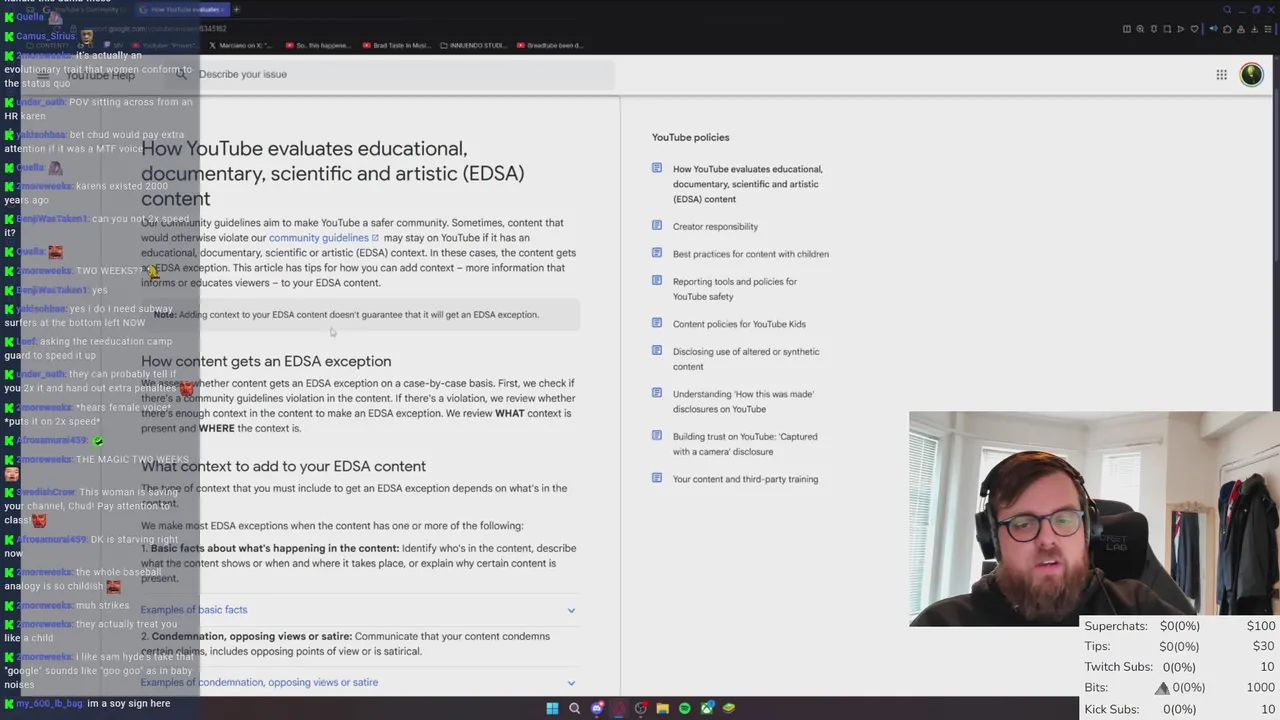
Task: Open File Explorer from the taskbar
Action: [662, 708]
